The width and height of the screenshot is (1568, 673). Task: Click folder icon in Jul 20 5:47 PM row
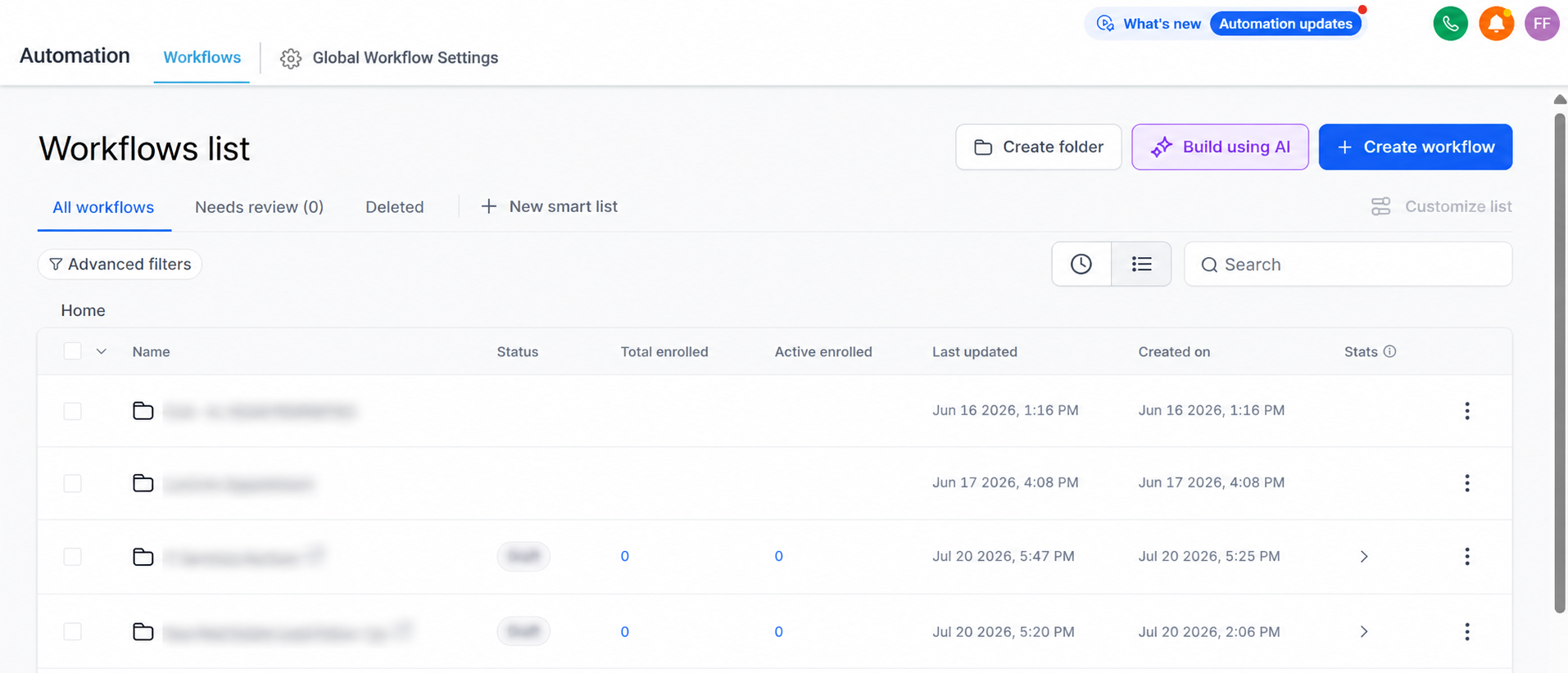pos(143,557)
